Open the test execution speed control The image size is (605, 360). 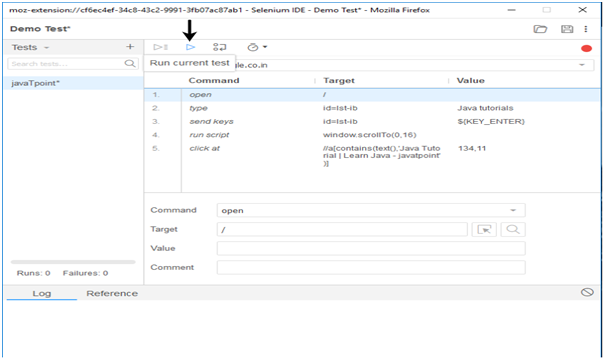pos(257,47)
